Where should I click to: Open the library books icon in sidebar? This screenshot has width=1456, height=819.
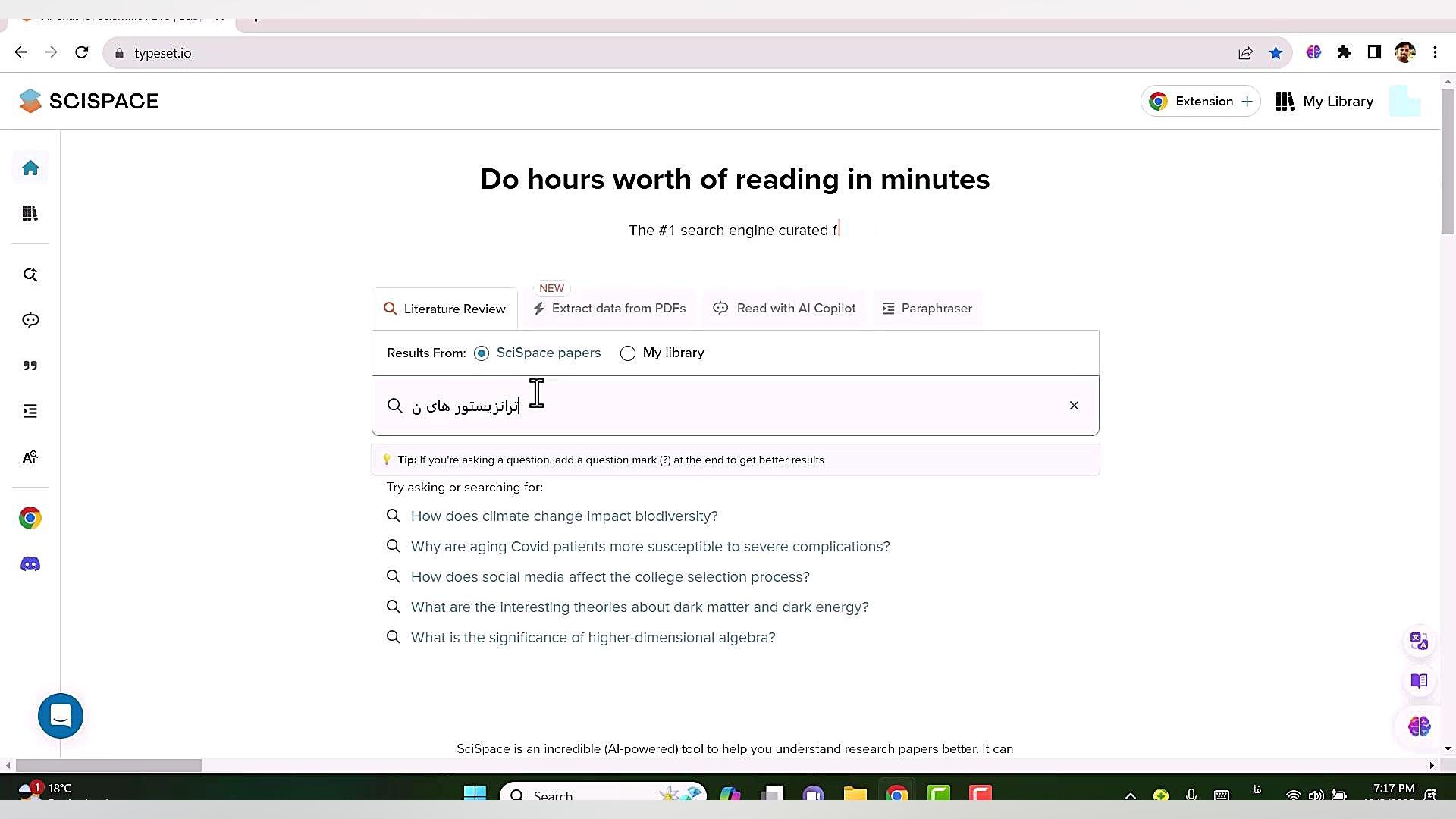30,213
